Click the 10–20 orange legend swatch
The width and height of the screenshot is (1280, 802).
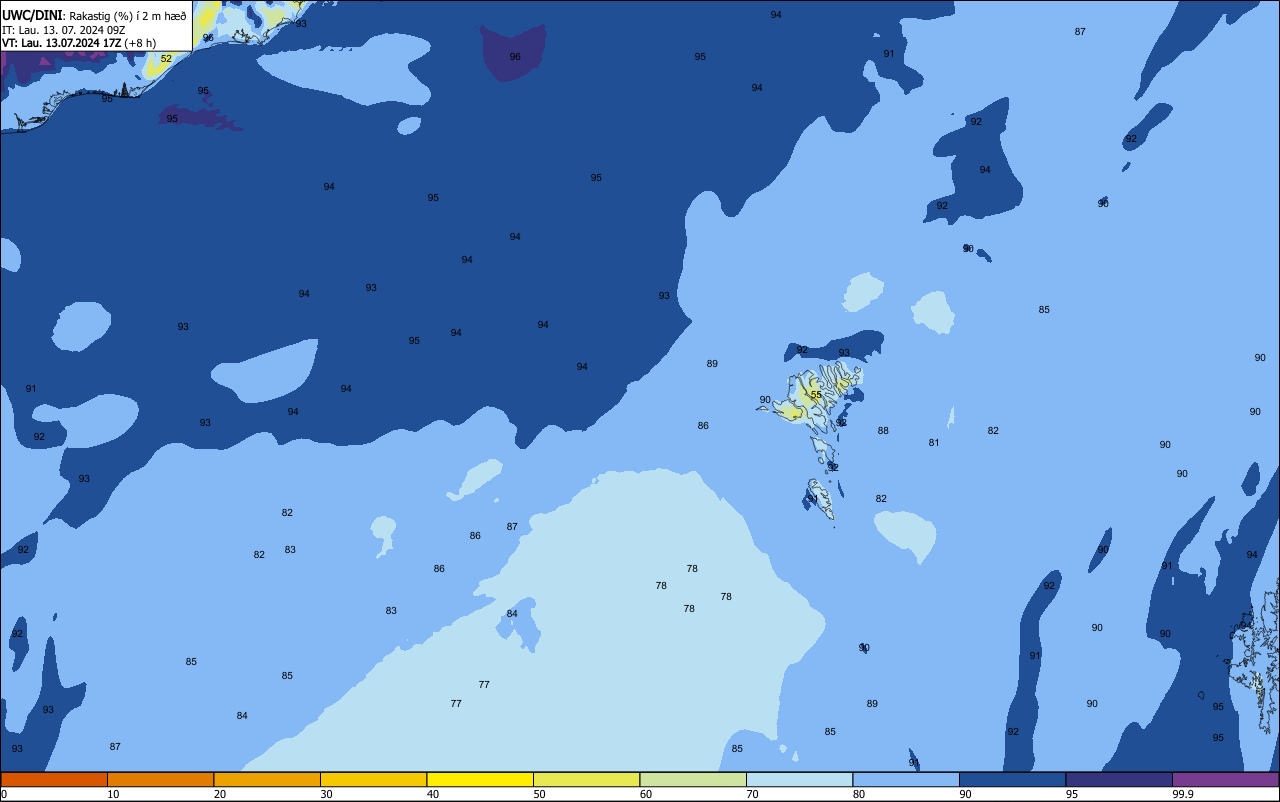click(160, 779)
